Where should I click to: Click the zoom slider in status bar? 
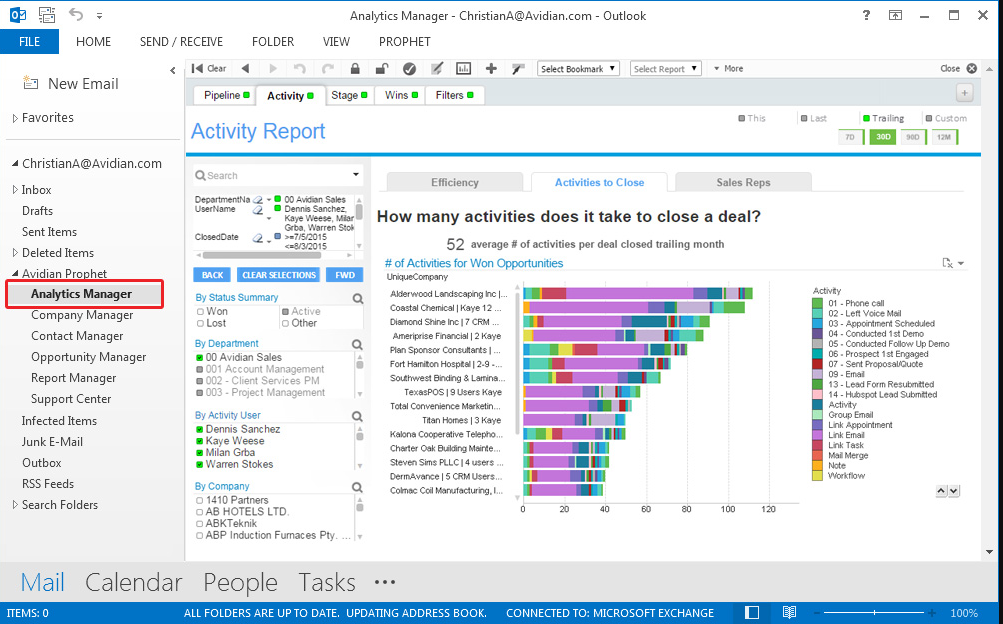[x=875, y=613]
